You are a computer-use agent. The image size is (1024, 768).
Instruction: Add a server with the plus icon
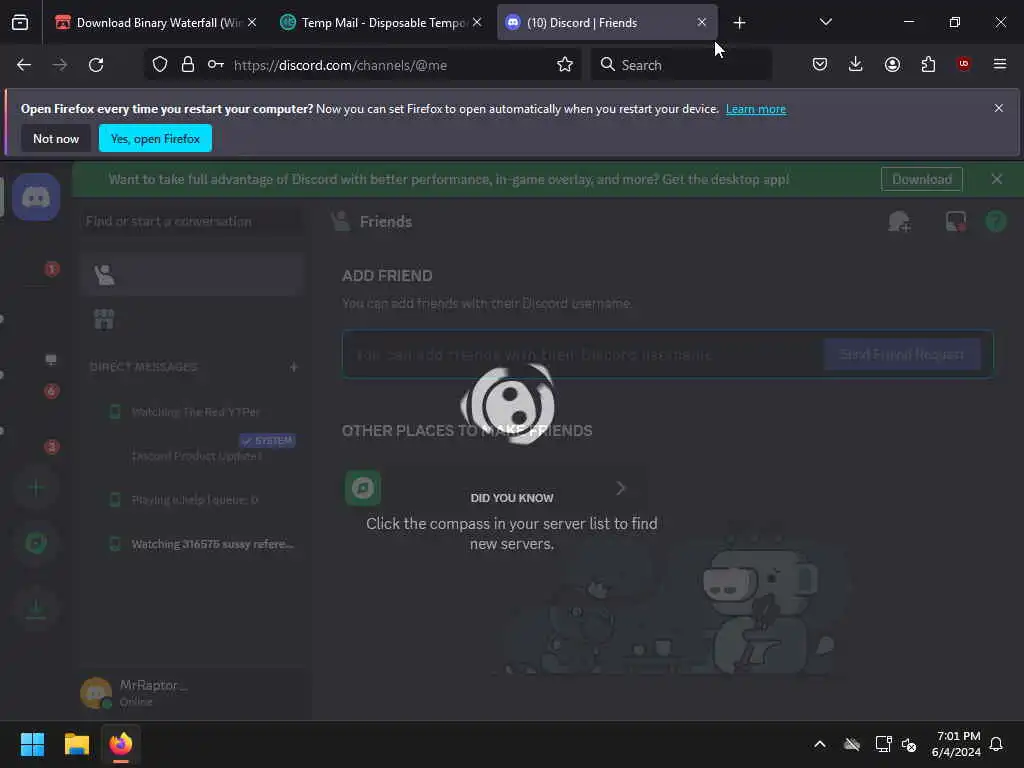tap(36, 487)
